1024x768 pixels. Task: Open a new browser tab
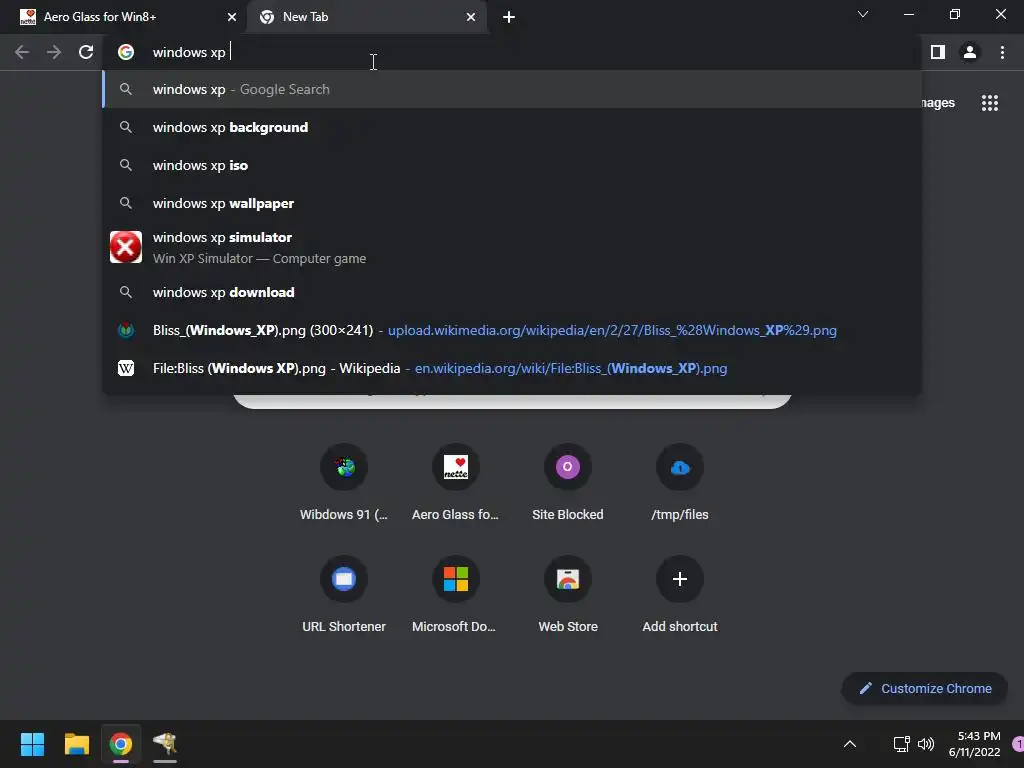coord(509,17)
